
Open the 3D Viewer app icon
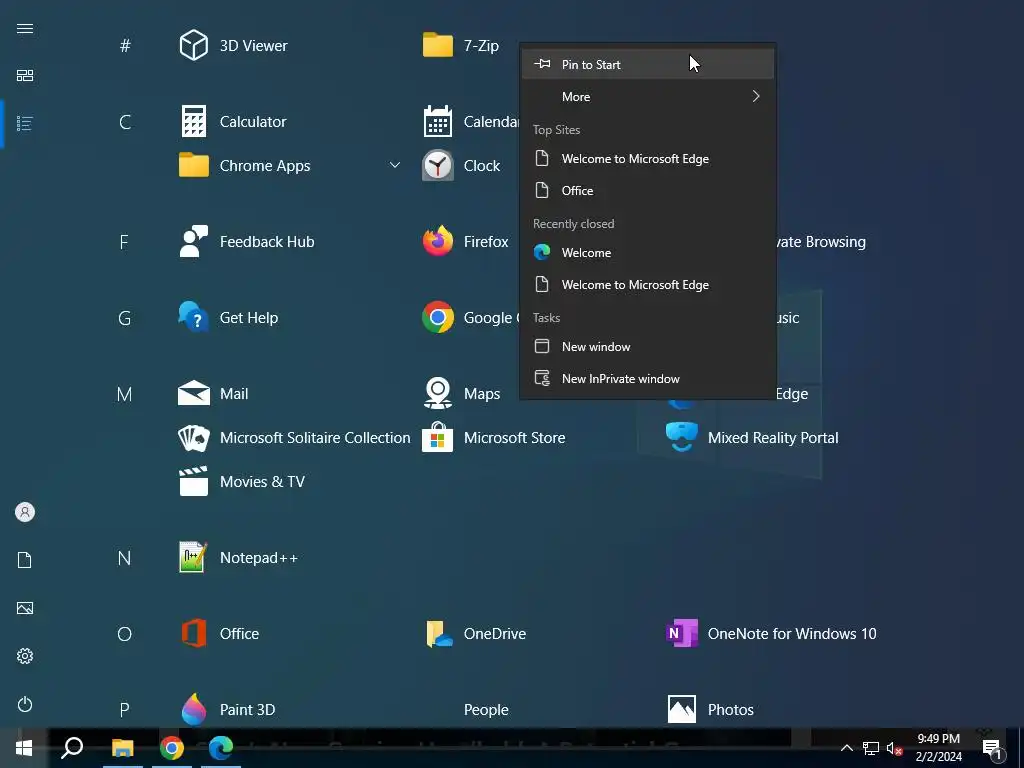pyautogui.click(x=194, y=45)
